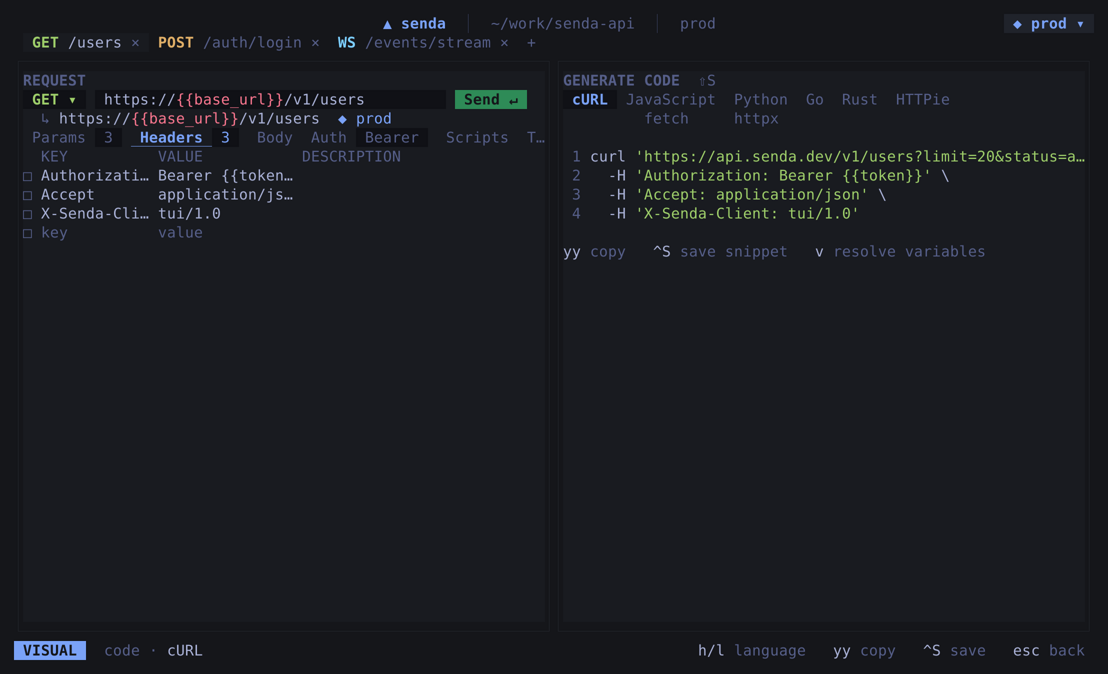Close the GET /users tab
Screen dimensions: 1108x674
click(x=135, y=43)
